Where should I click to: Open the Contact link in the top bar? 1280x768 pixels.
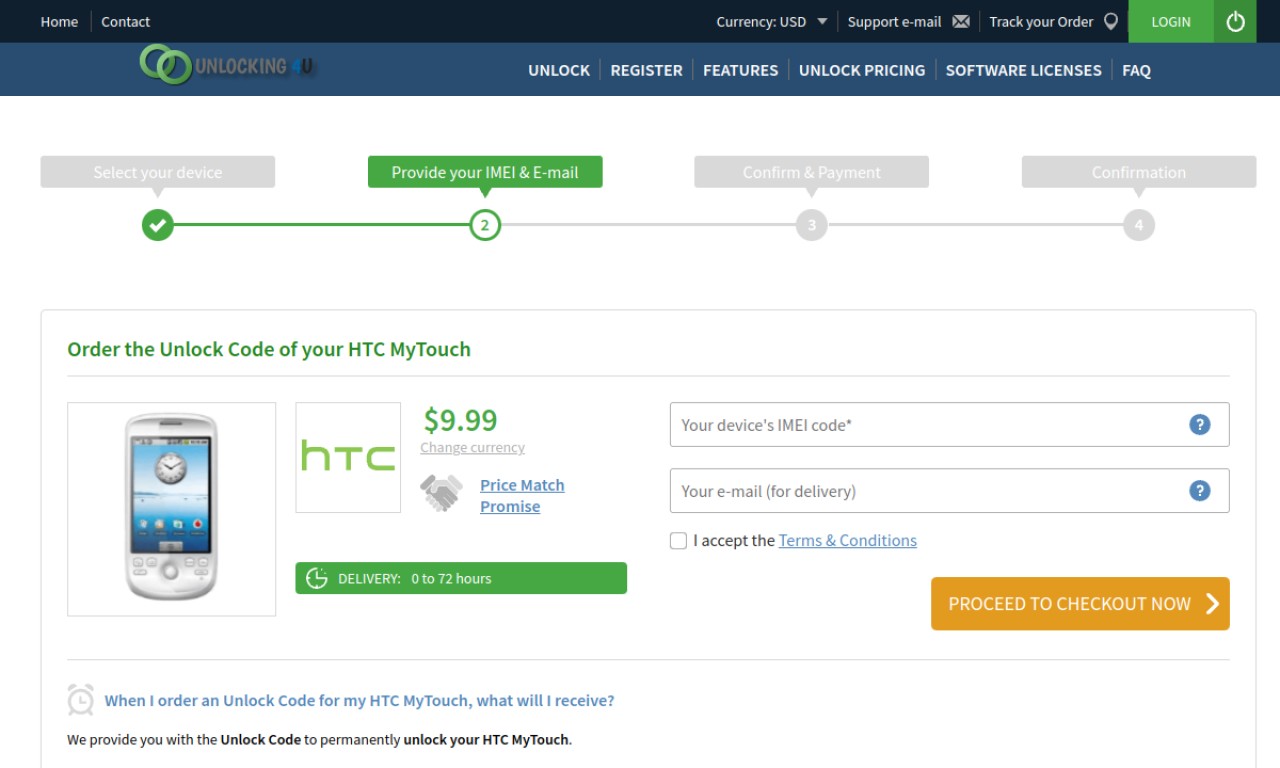point(125,21)
